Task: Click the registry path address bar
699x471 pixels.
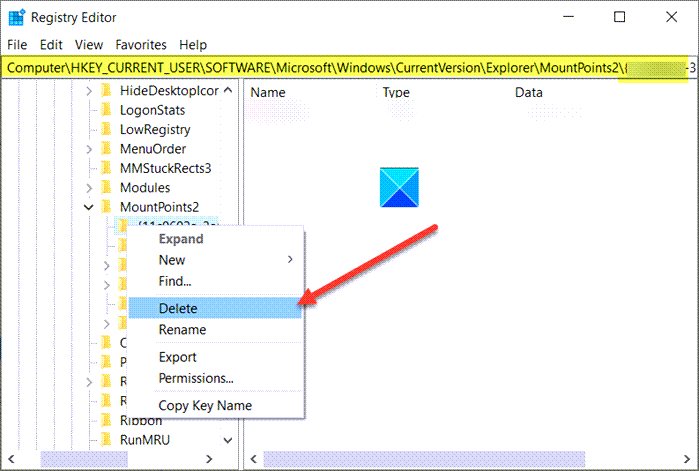Action: click(x=349, y=68)
